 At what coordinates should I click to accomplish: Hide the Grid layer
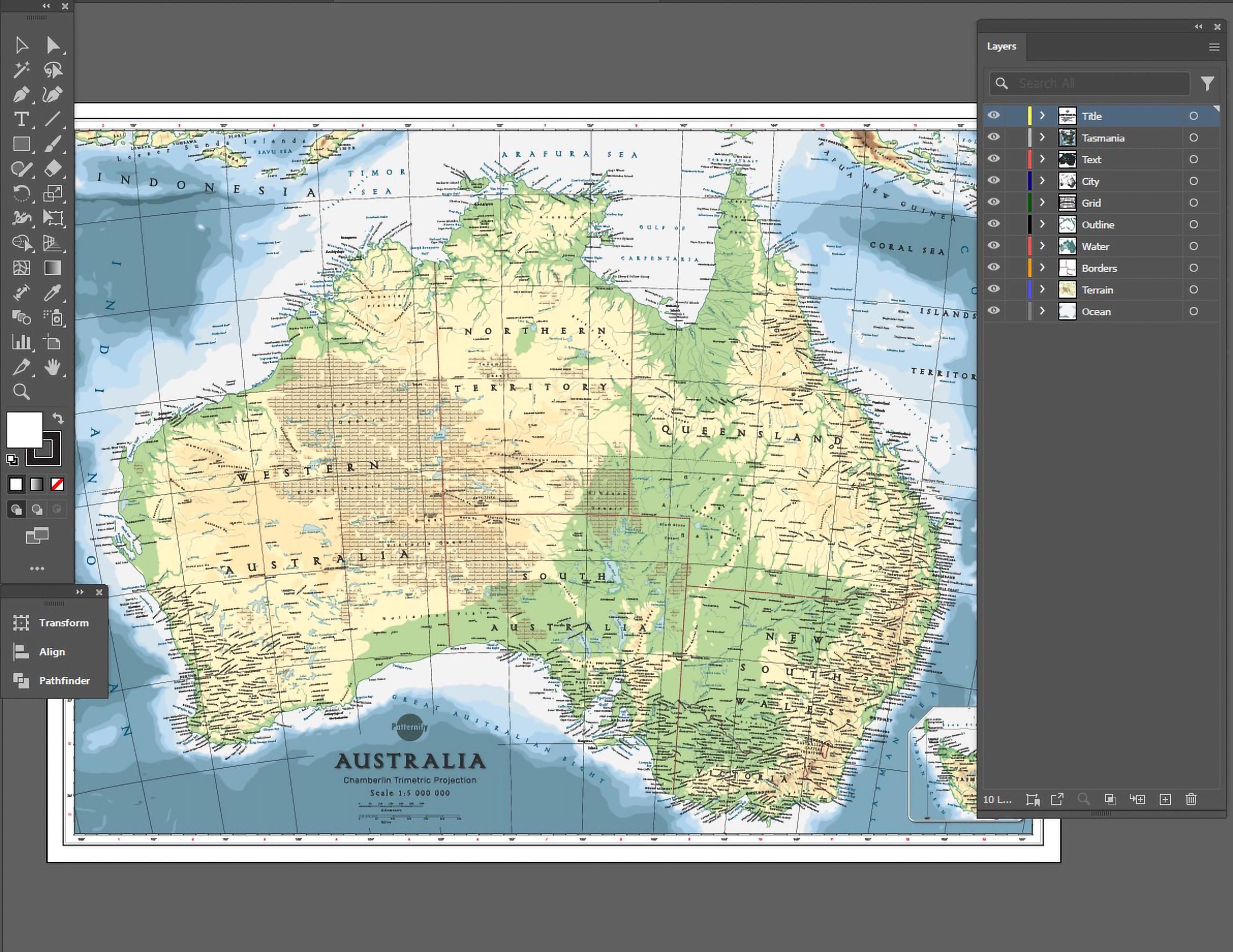994,203
